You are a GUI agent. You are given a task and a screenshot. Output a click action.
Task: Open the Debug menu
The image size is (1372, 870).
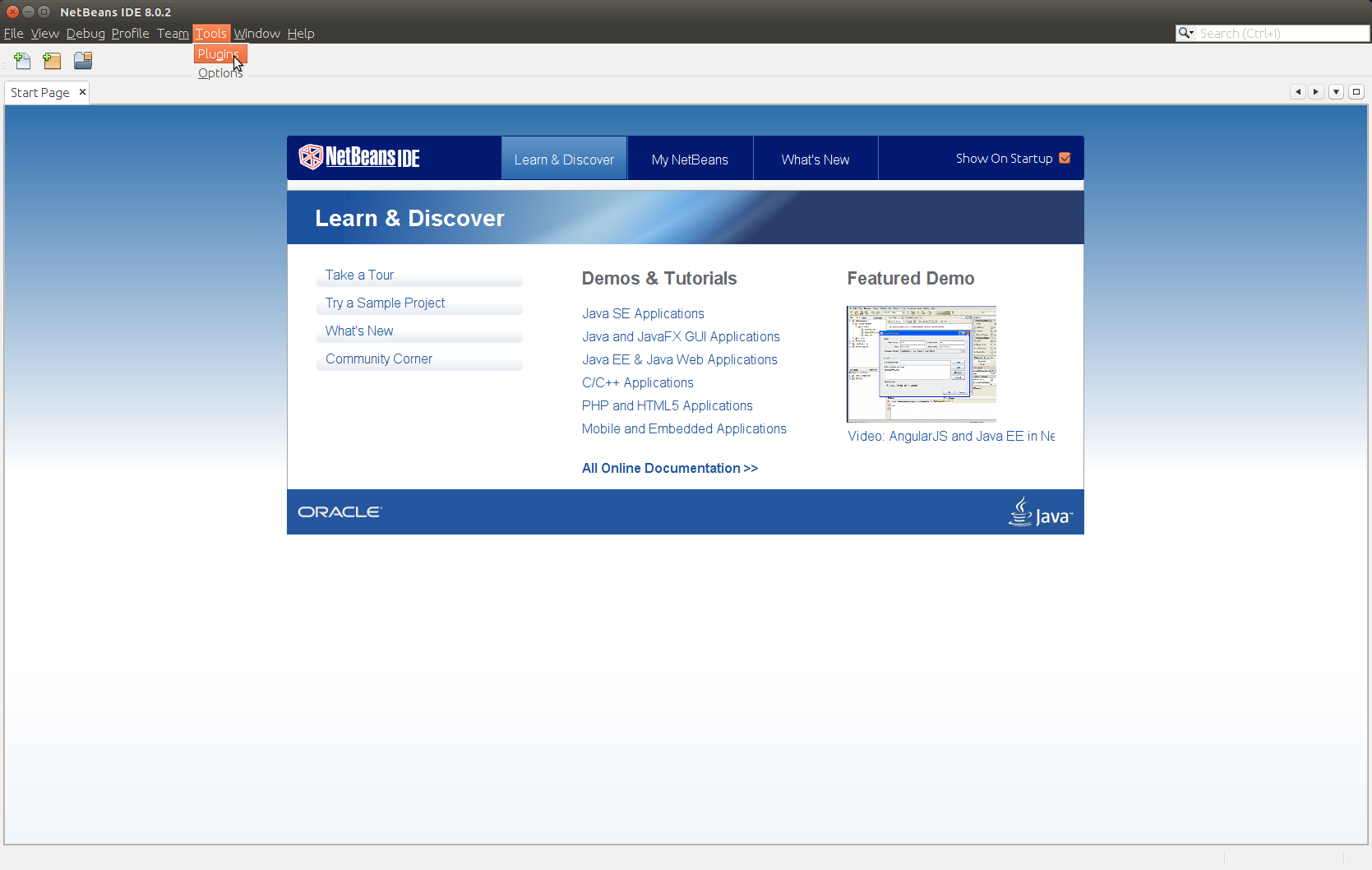pyautogui.click(x=85, y=34)
